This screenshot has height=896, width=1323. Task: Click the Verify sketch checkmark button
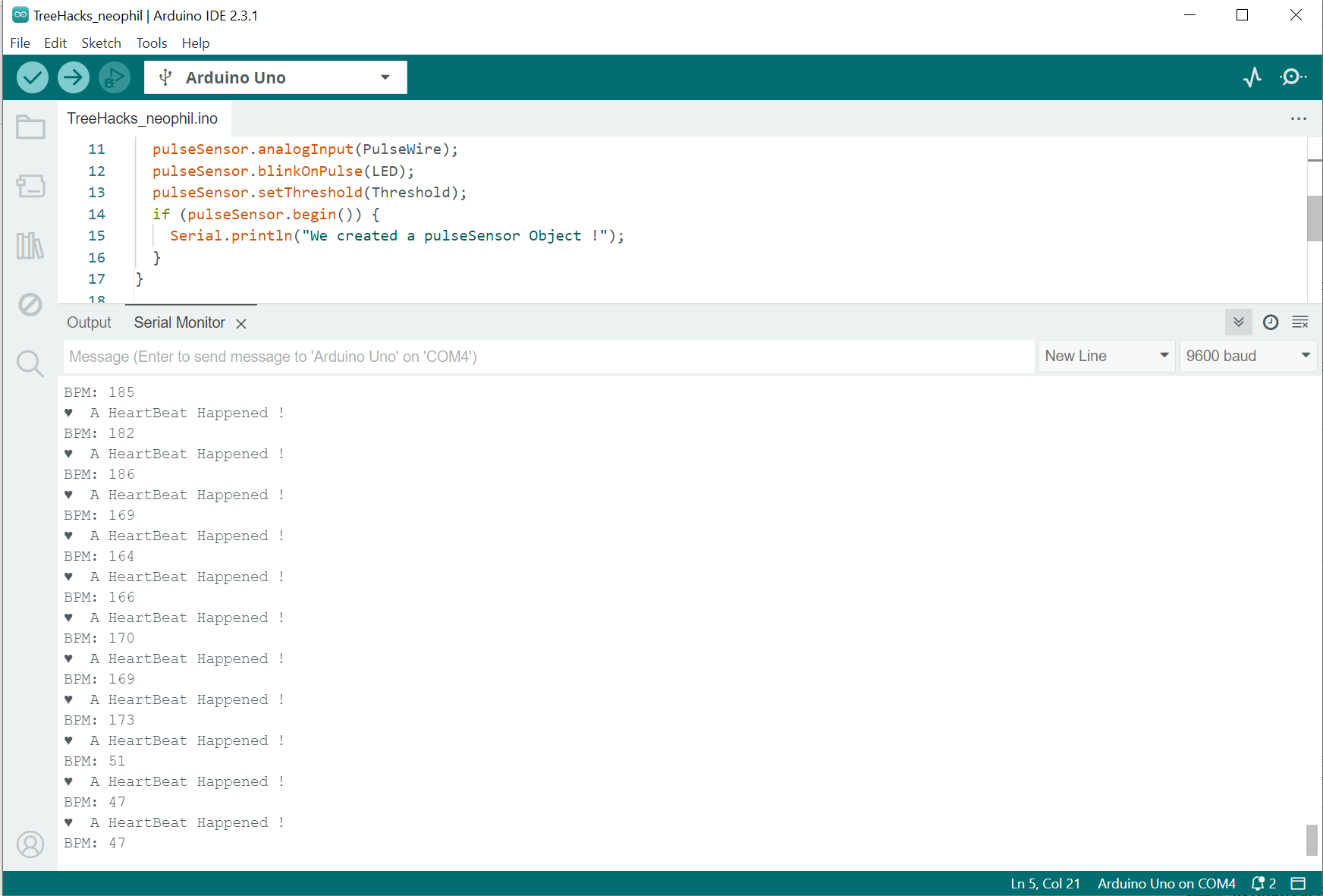[33, 77]
